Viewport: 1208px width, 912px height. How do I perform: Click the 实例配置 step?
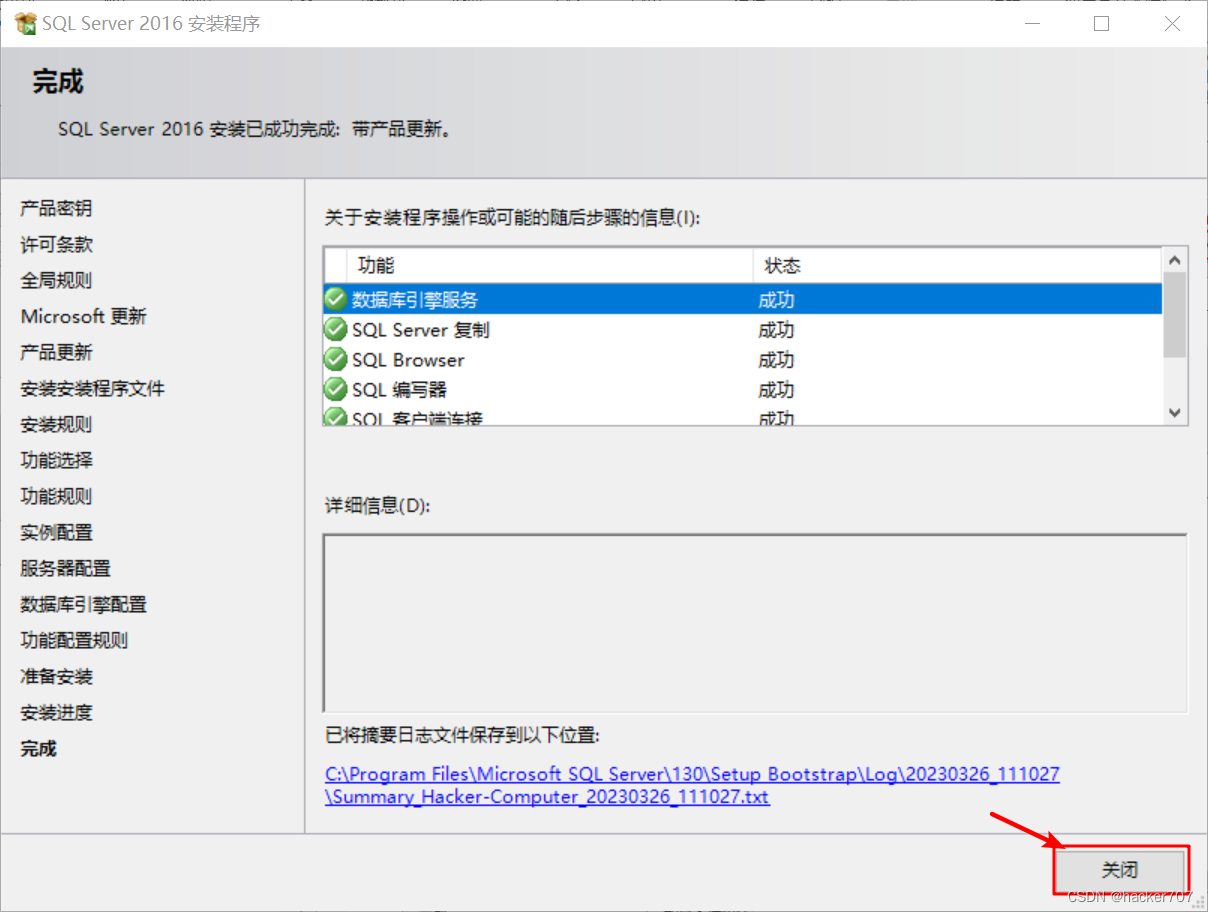[56, 532]
